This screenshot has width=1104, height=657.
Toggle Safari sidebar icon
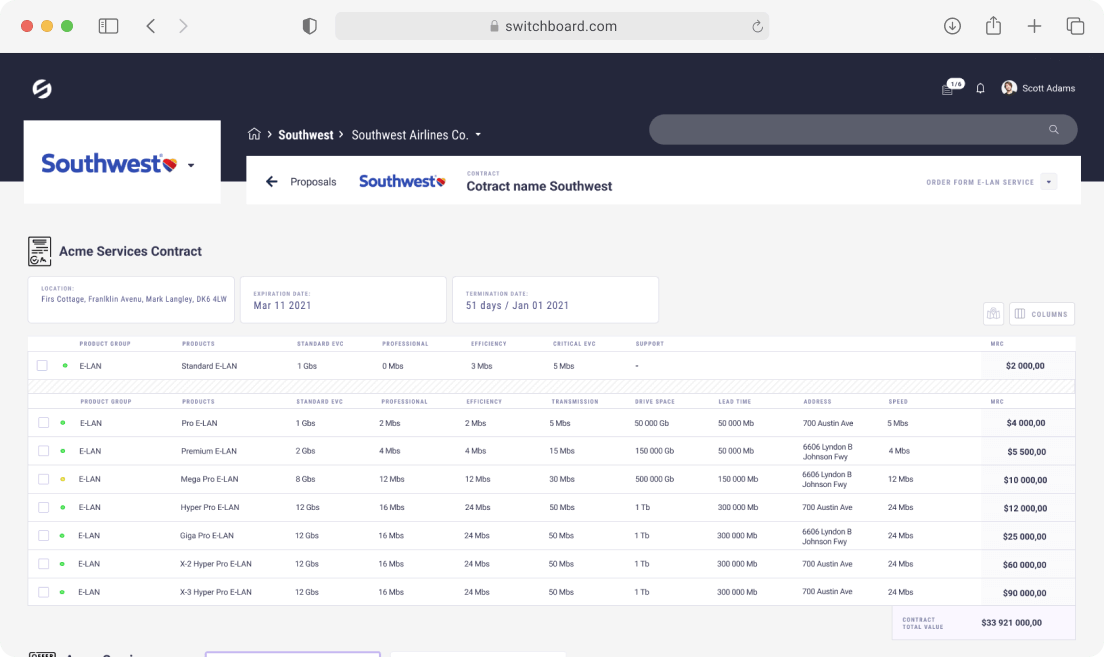pyautogui.click(x=108, y=26)
